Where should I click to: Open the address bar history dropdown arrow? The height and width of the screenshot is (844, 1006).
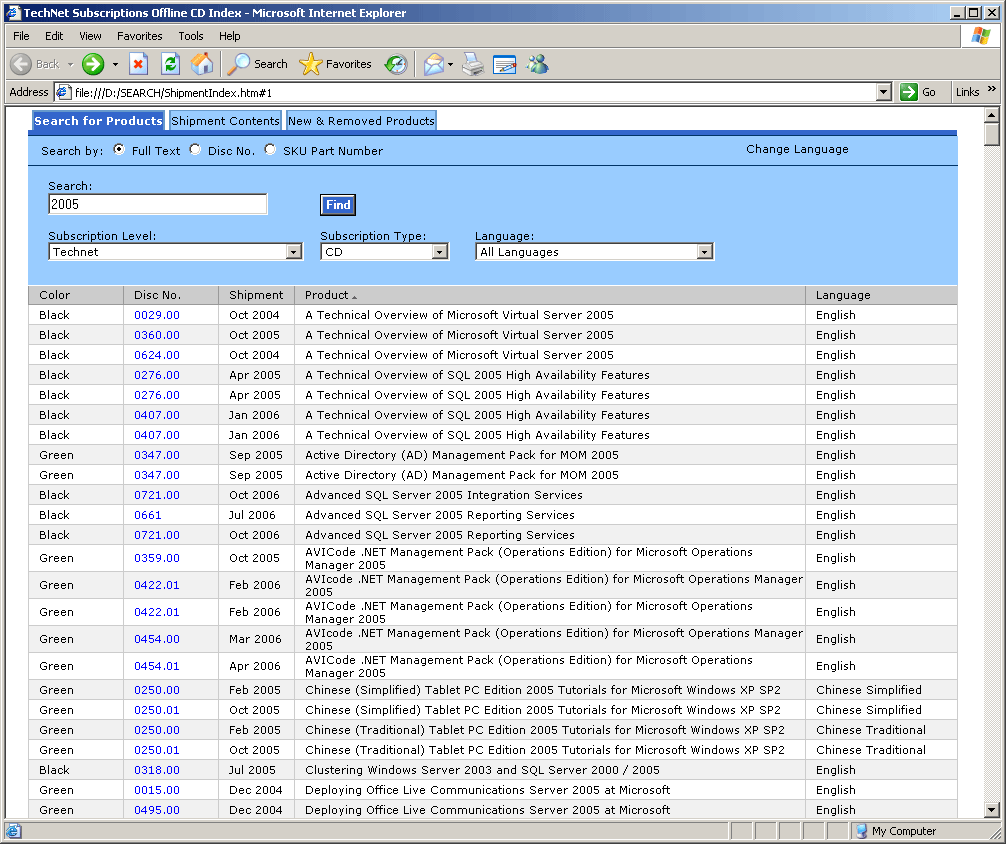coord(883,92)
